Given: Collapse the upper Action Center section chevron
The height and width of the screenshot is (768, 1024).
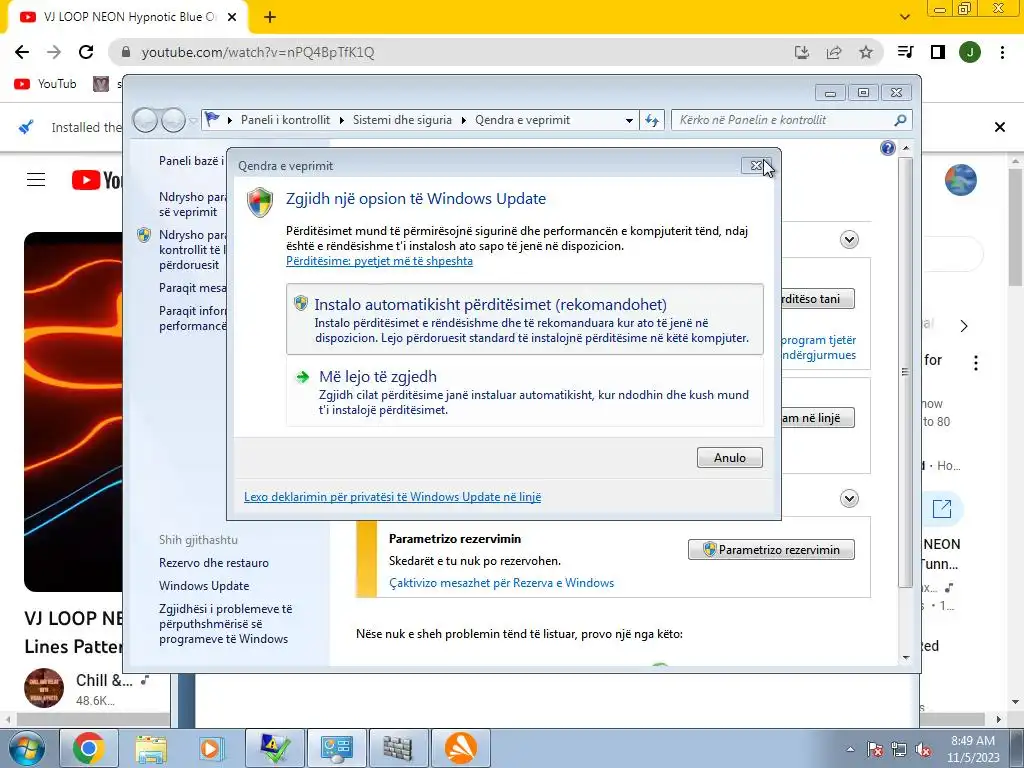Looking at the screenshot, I should tap(849, 240).
